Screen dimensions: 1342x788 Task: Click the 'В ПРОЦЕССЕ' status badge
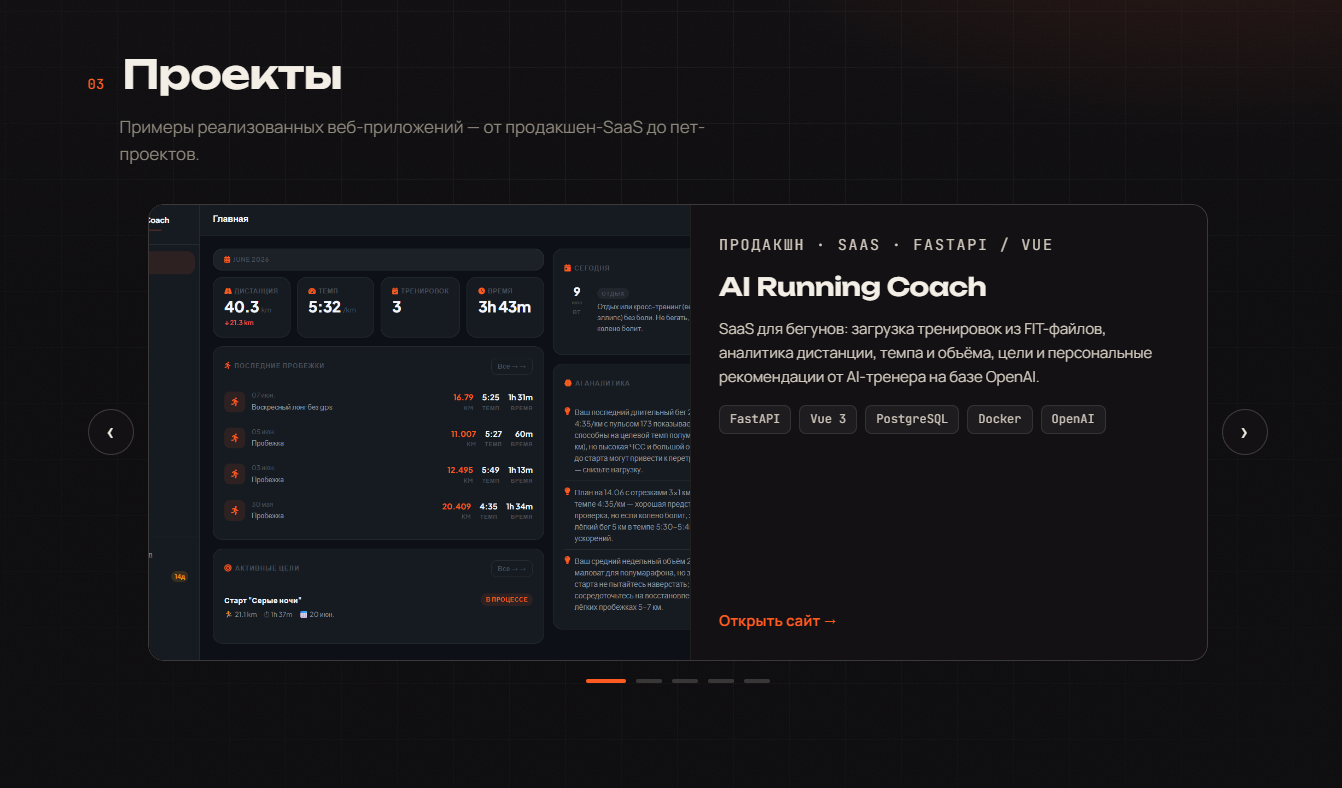(x=507, y=600)
